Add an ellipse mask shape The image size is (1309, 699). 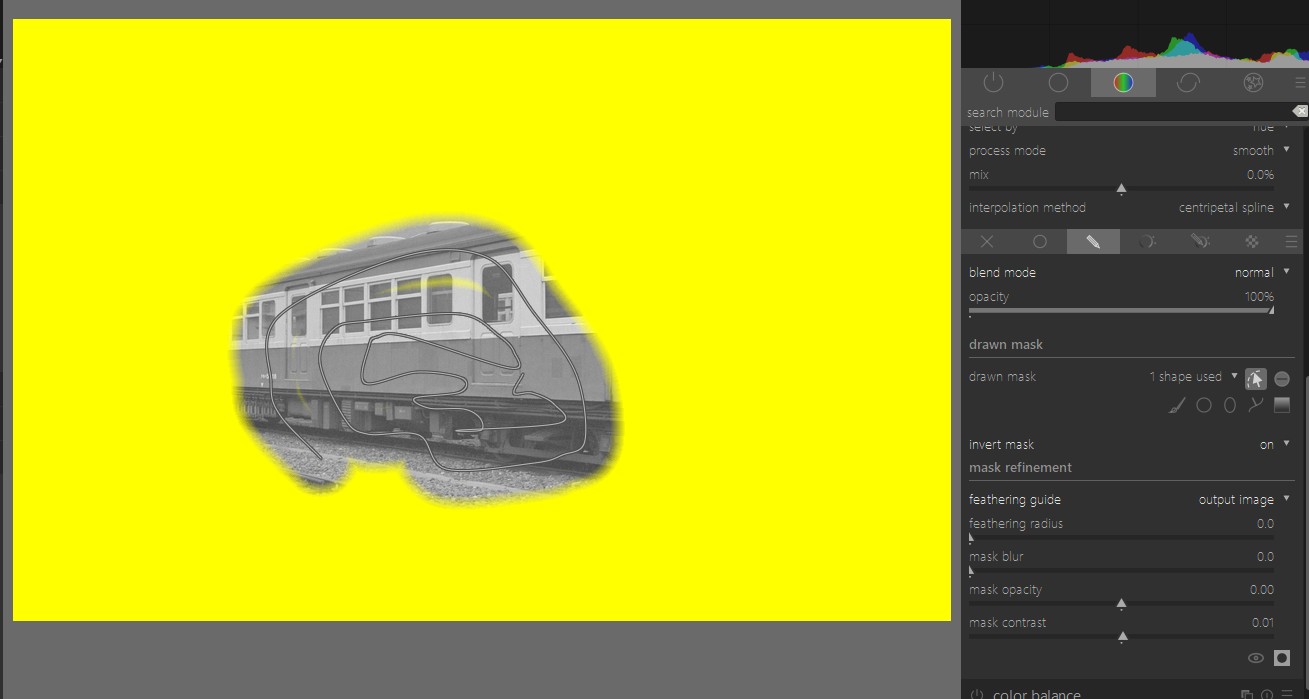tap(1230, 405)
